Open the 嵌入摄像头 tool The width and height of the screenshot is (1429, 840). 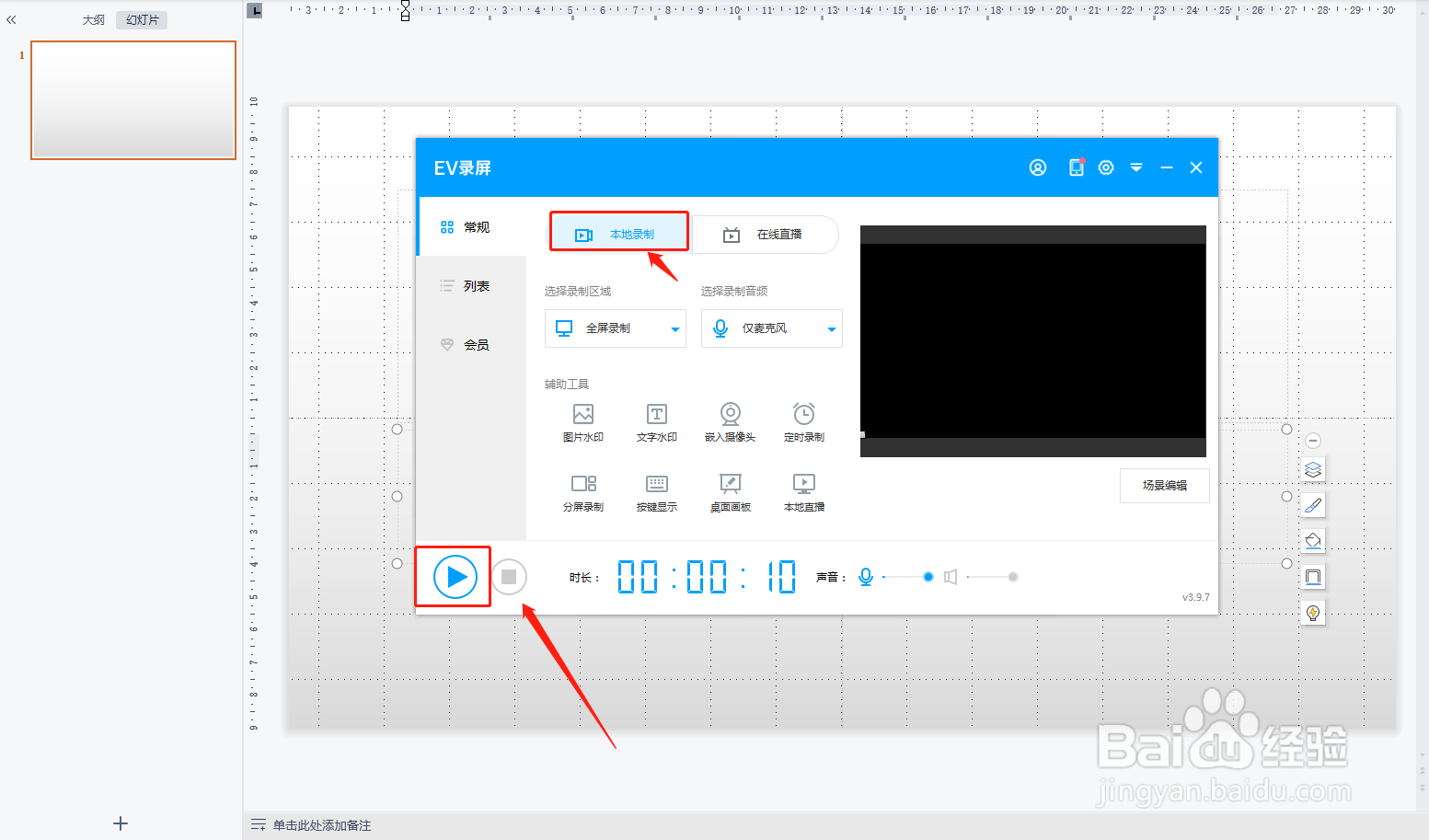click(x=731, y=423)
